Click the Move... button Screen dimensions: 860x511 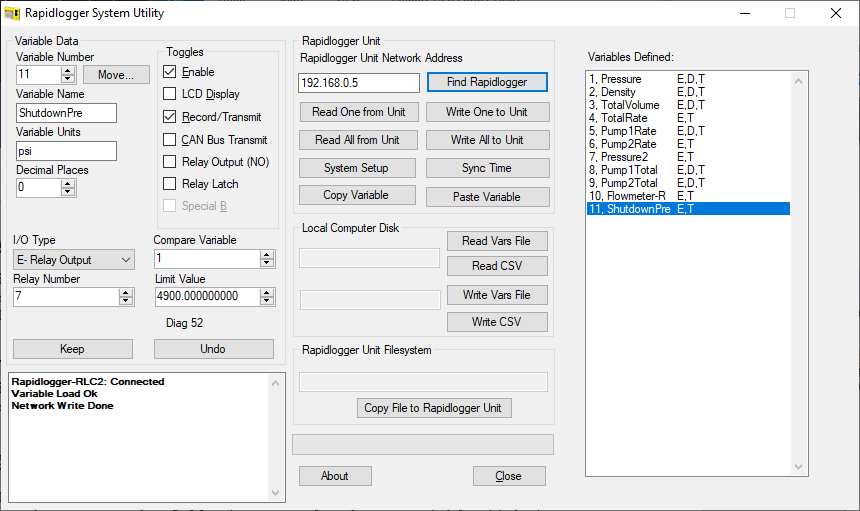[116, 75]
